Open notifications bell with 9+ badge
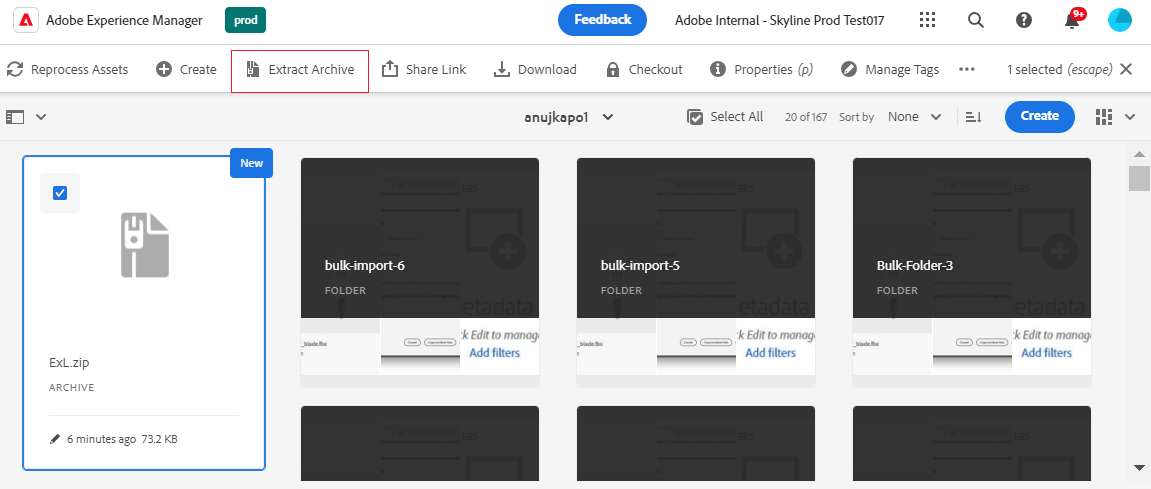1151x489 pixels. (x=1073, y=20)
